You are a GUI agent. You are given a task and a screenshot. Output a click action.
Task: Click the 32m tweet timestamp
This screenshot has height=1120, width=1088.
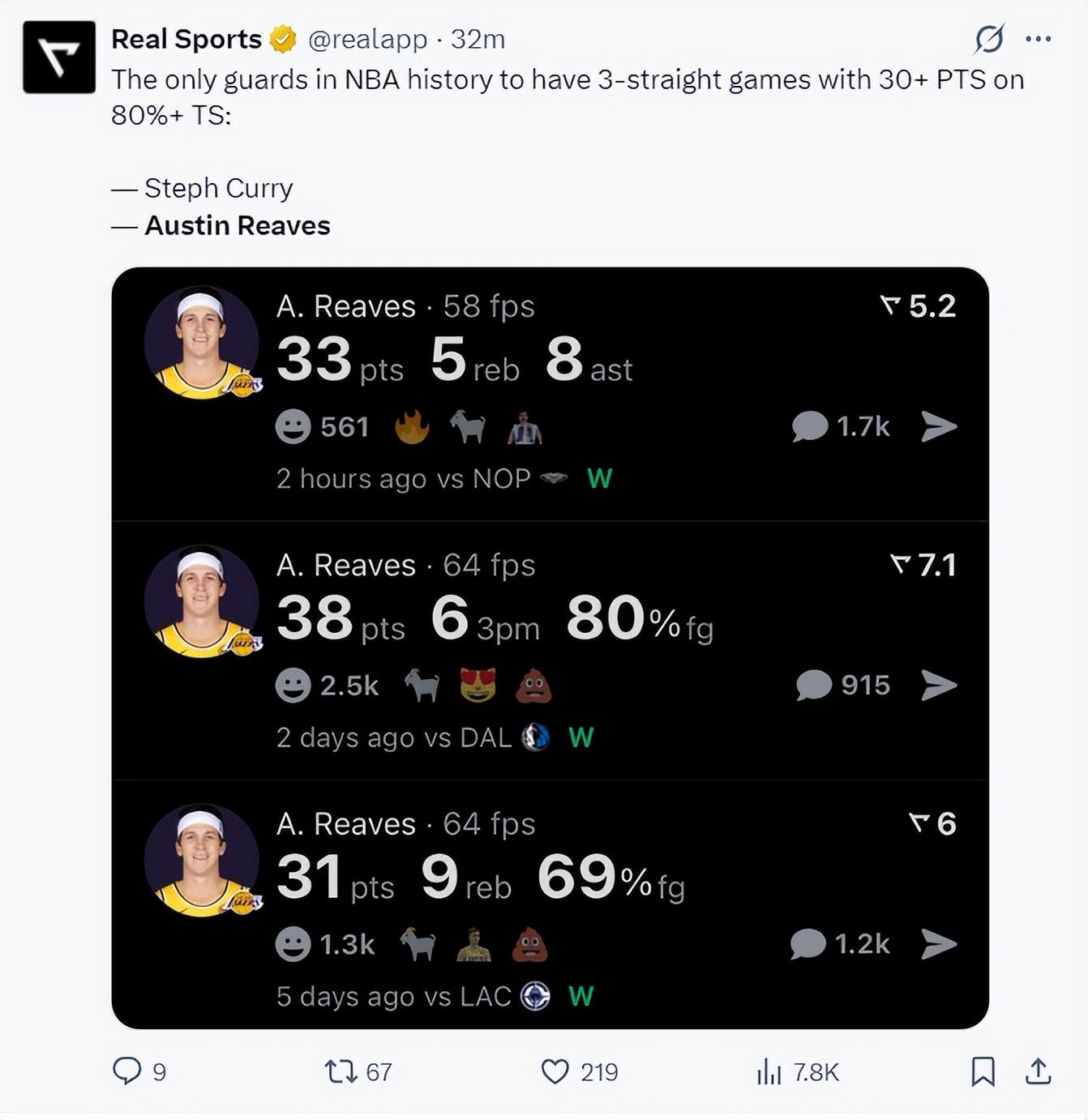478,39
